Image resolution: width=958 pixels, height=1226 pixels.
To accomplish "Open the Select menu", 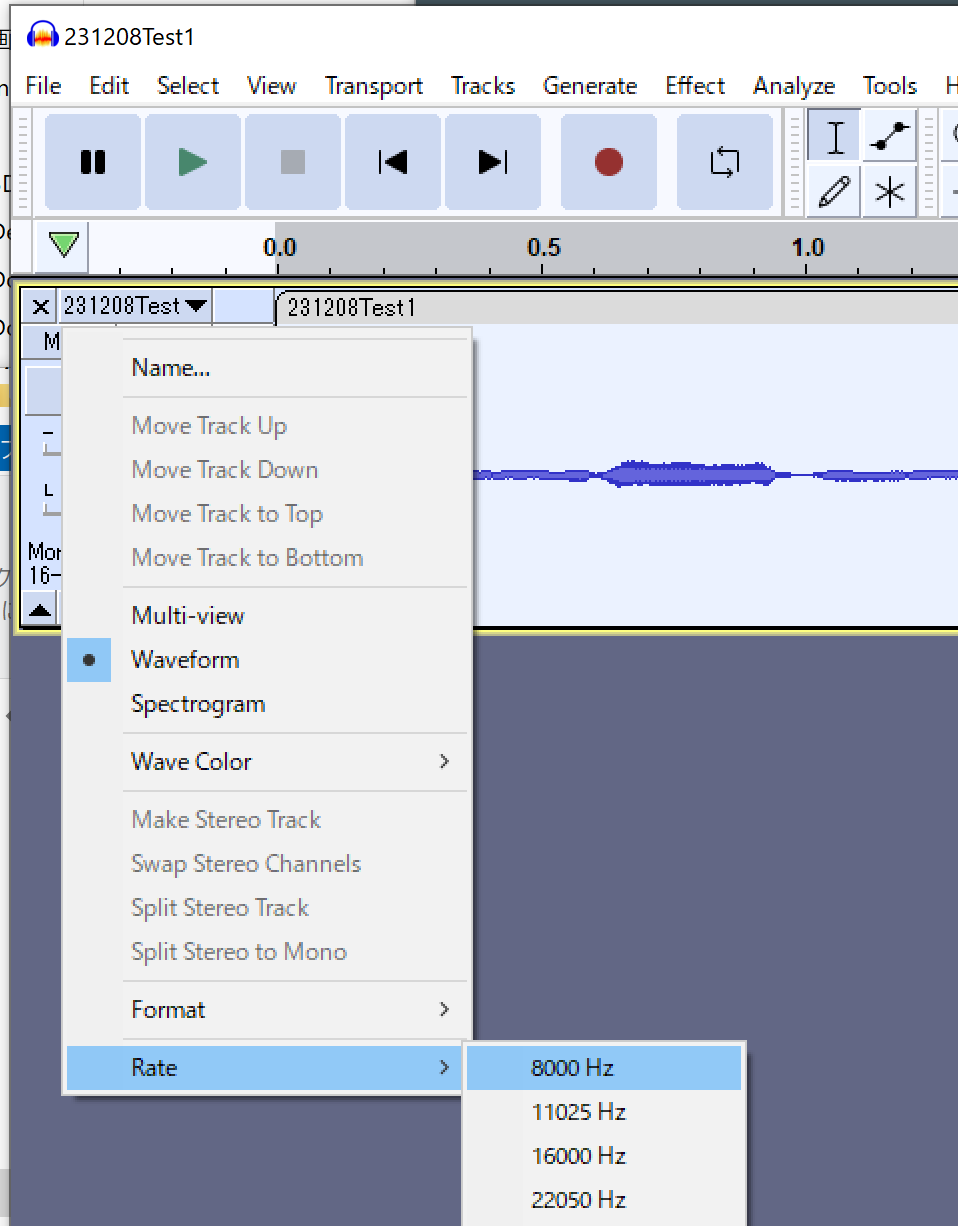I will pyautogui.click(x=188, y=86).
